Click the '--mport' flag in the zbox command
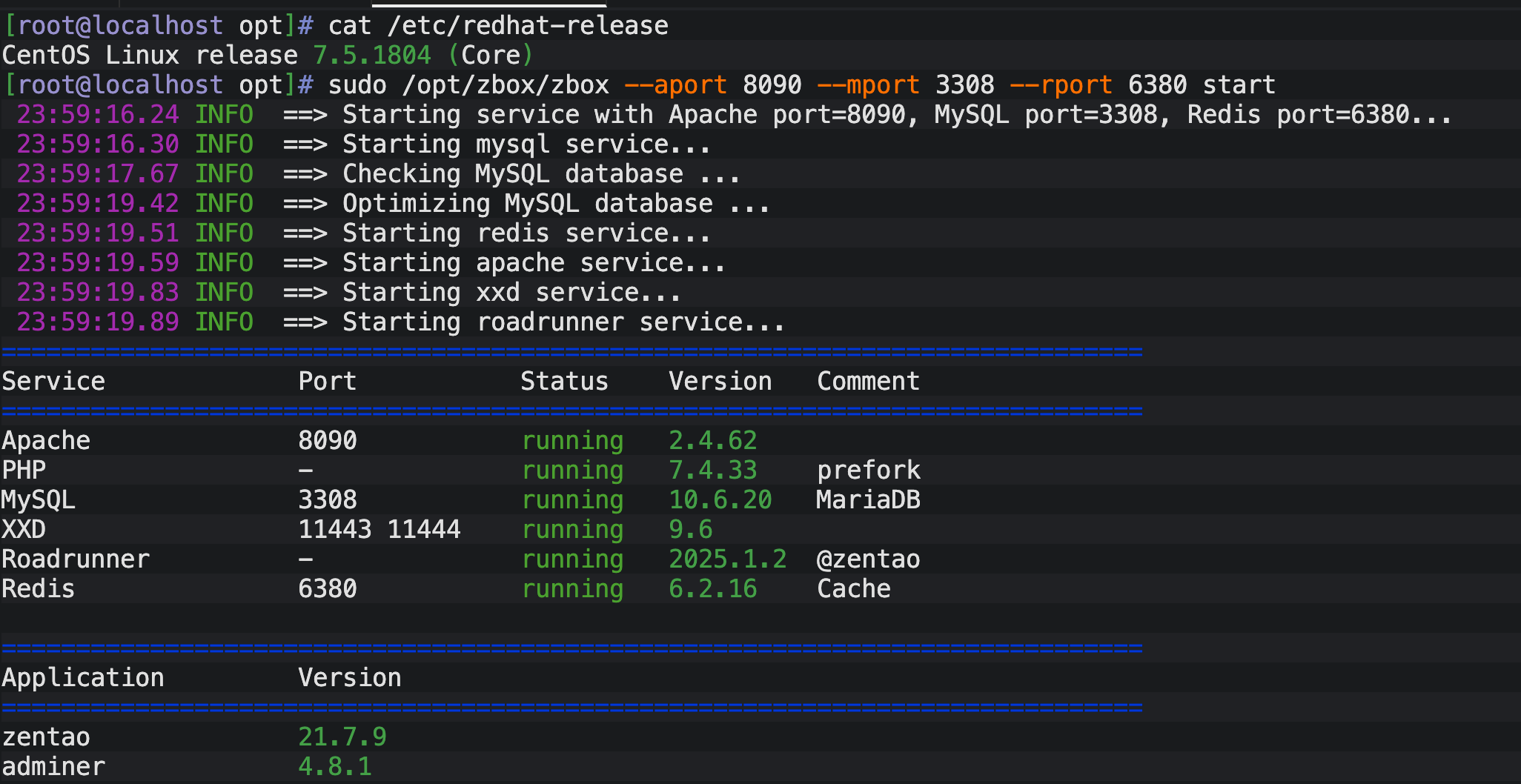 pyautogui.click(x=868, y=85)
